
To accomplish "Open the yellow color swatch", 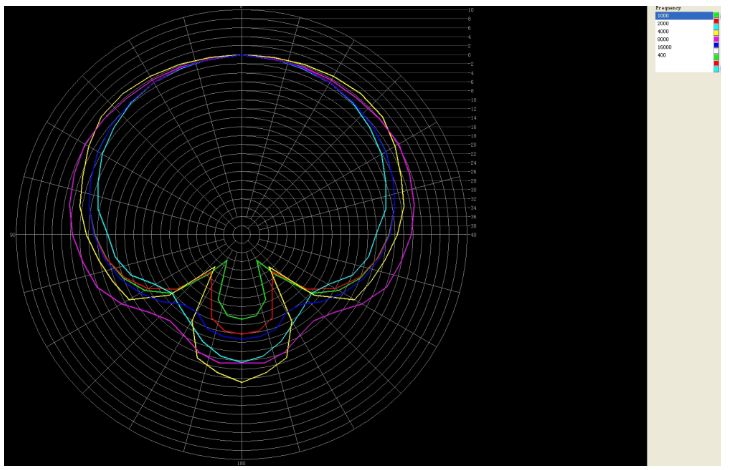I will click(716, 30).
